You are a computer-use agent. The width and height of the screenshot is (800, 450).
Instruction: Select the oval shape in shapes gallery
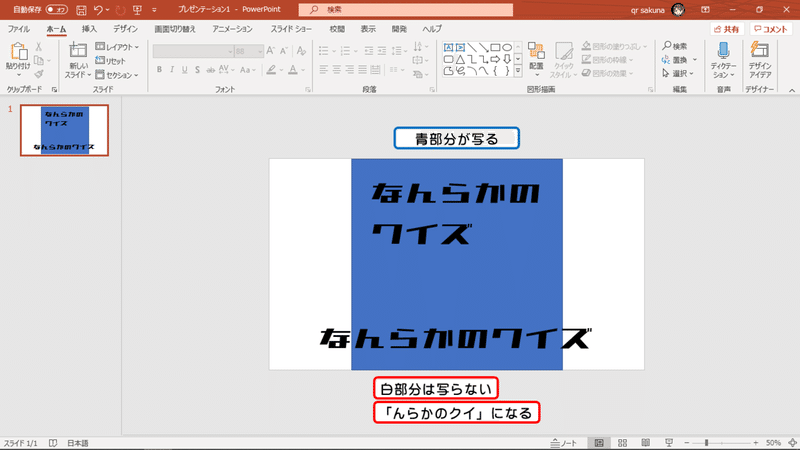[x=507, y=47]
